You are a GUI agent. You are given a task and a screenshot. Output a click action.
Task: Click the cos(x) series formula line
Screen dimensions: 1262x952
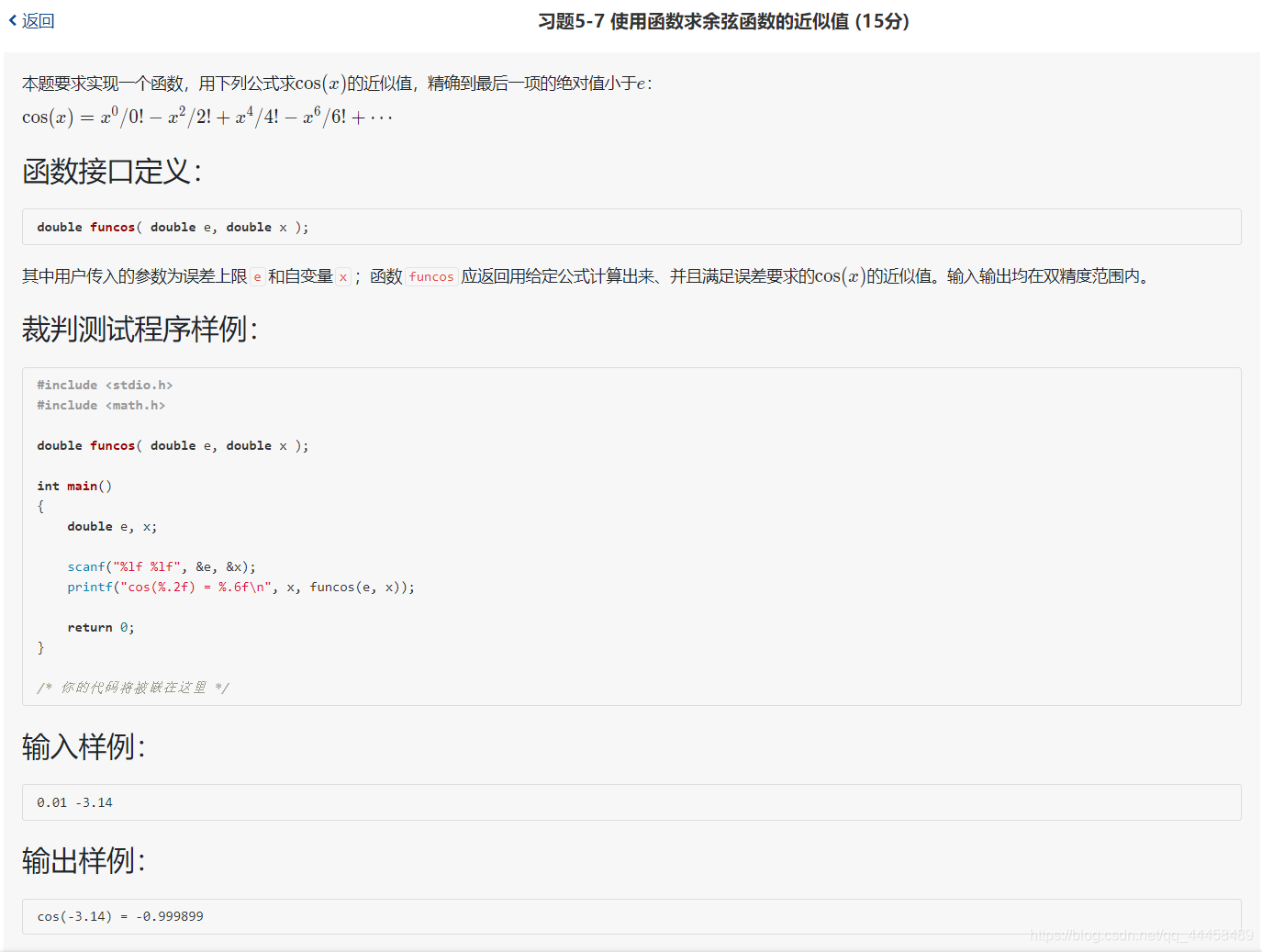click(x=207, y=117)
